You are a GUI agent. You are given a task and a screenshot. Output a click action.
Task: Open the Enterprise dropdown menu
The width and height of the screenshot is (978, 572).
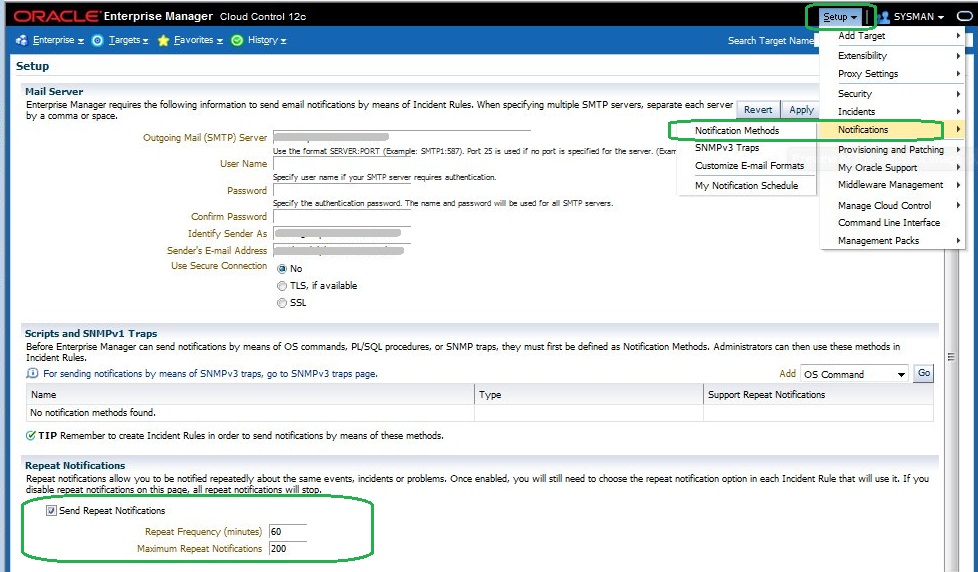pos(58,41)
